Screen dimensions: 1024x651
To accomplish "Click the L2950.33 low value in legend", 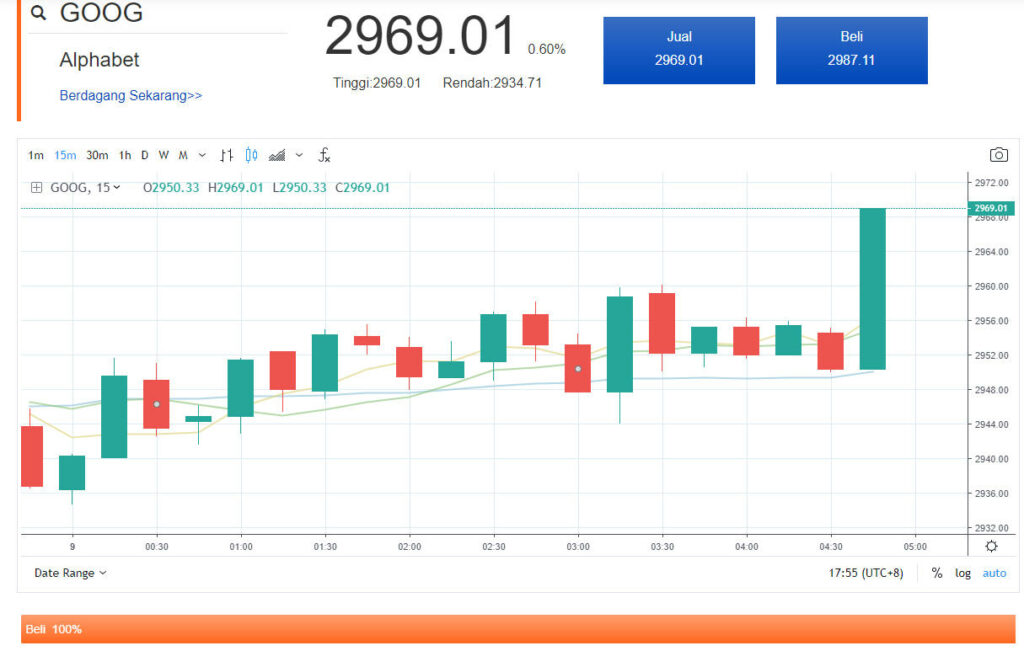I will coord(299,188).
